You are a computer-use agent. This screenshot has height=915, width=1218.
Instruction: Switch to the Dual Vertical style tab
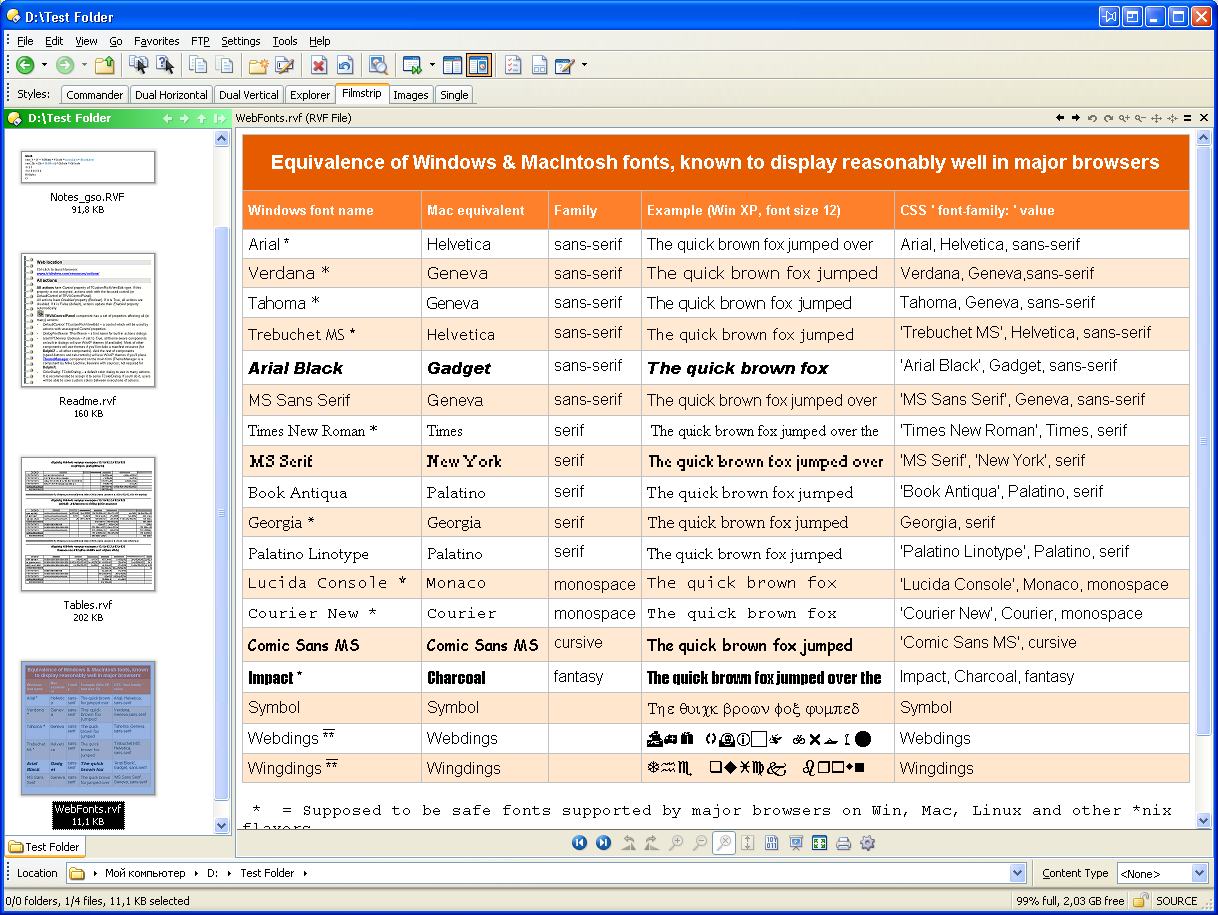coord(249,95)
